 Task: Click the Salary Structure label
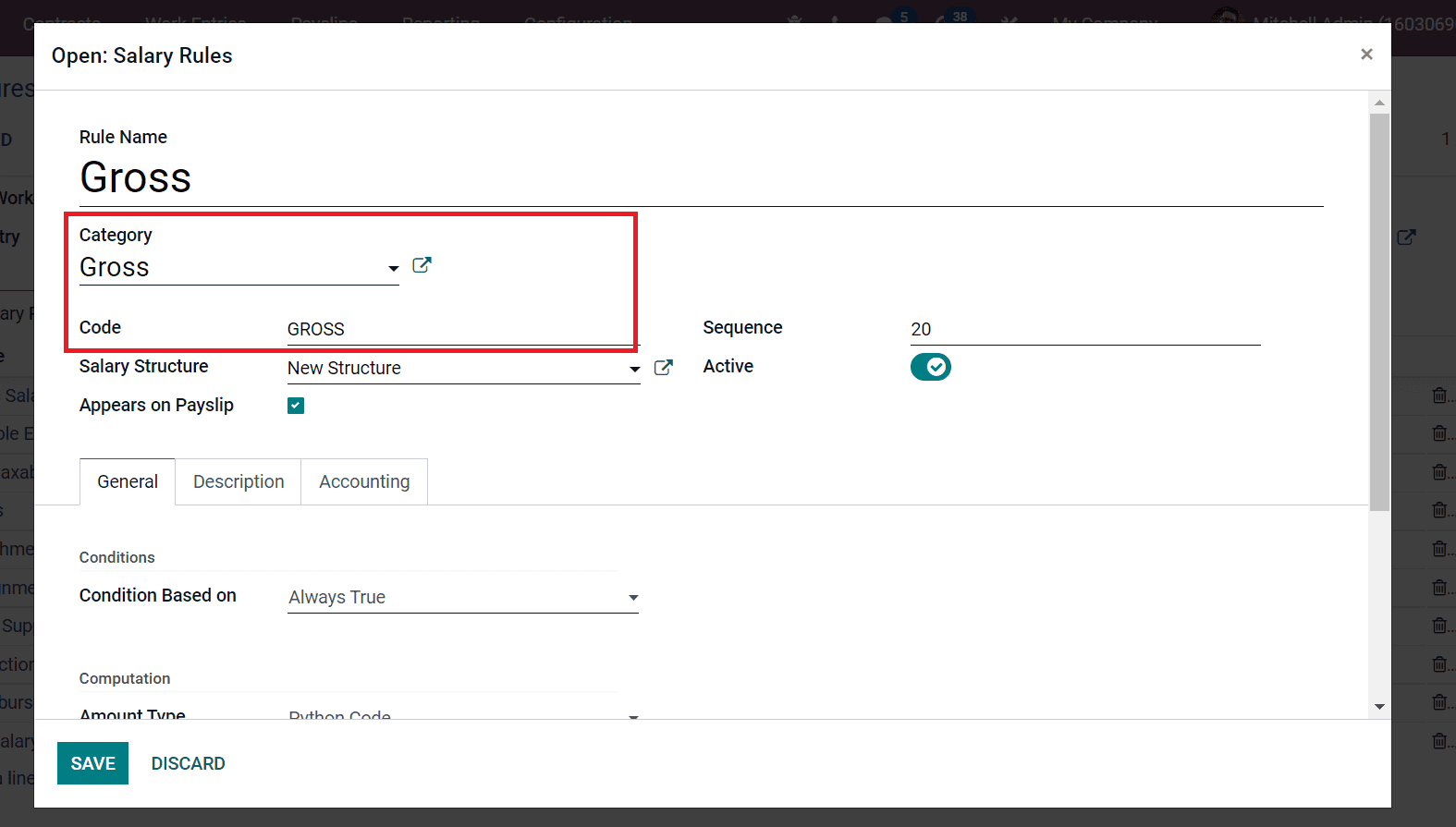click(x=143, y=366)
